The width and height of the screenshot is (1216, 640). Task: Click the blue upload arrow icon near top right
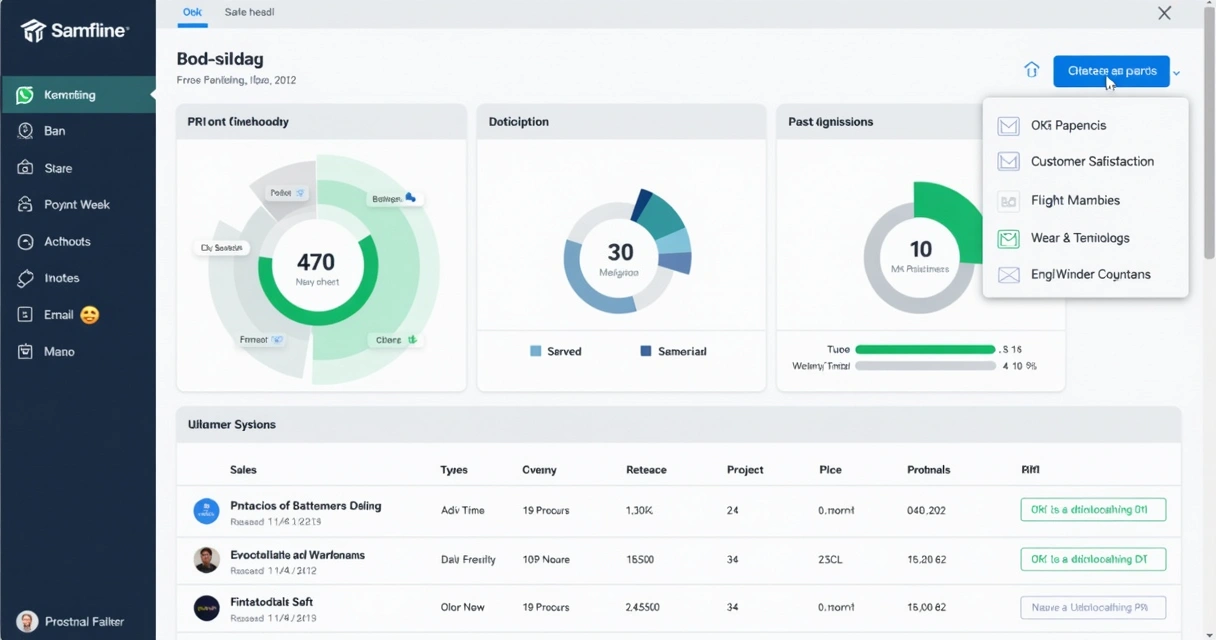pos(1031,70)
